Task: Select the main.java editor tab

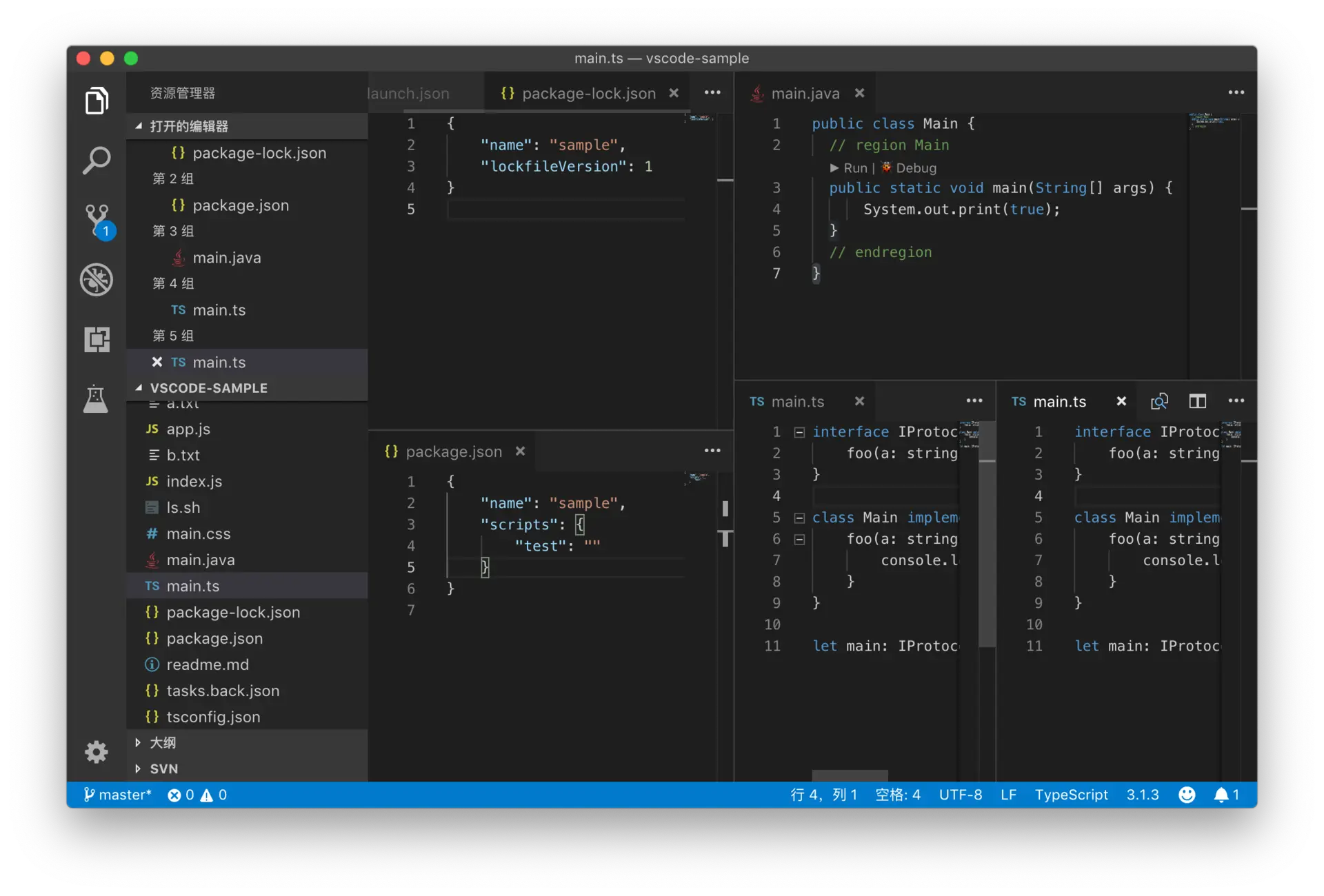Action: tap(805, 93)
